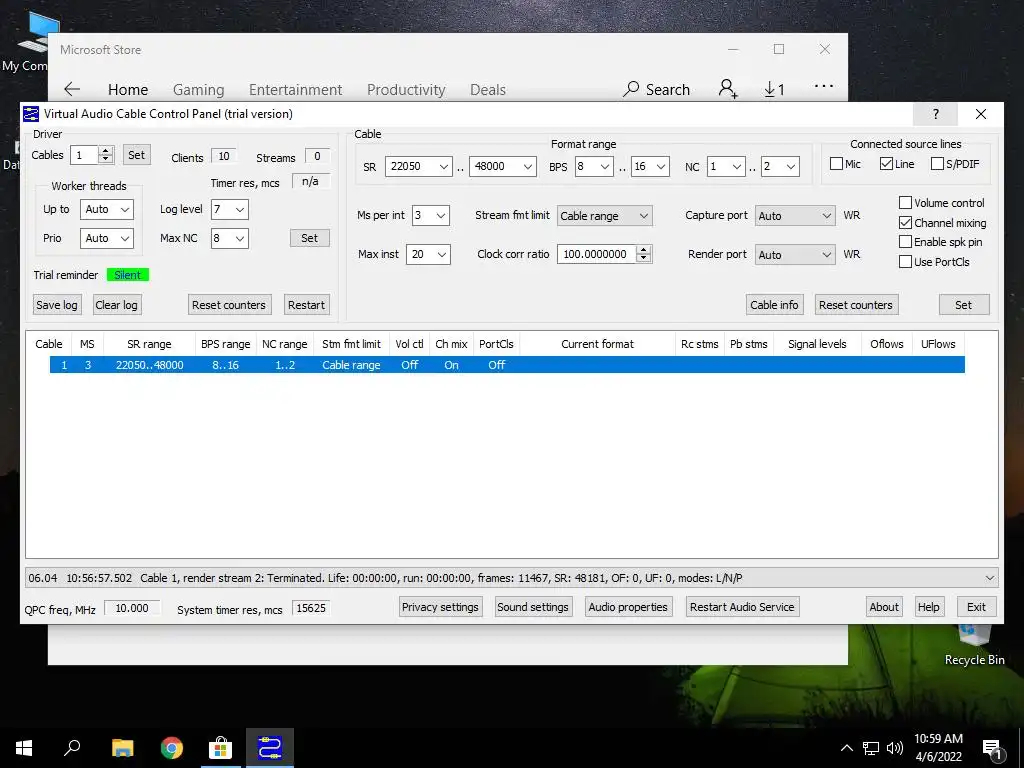Open Microsoft Store account icon
Image resolution: width=1024 pixels, height=768 pixels.
[x=728, y=89]
